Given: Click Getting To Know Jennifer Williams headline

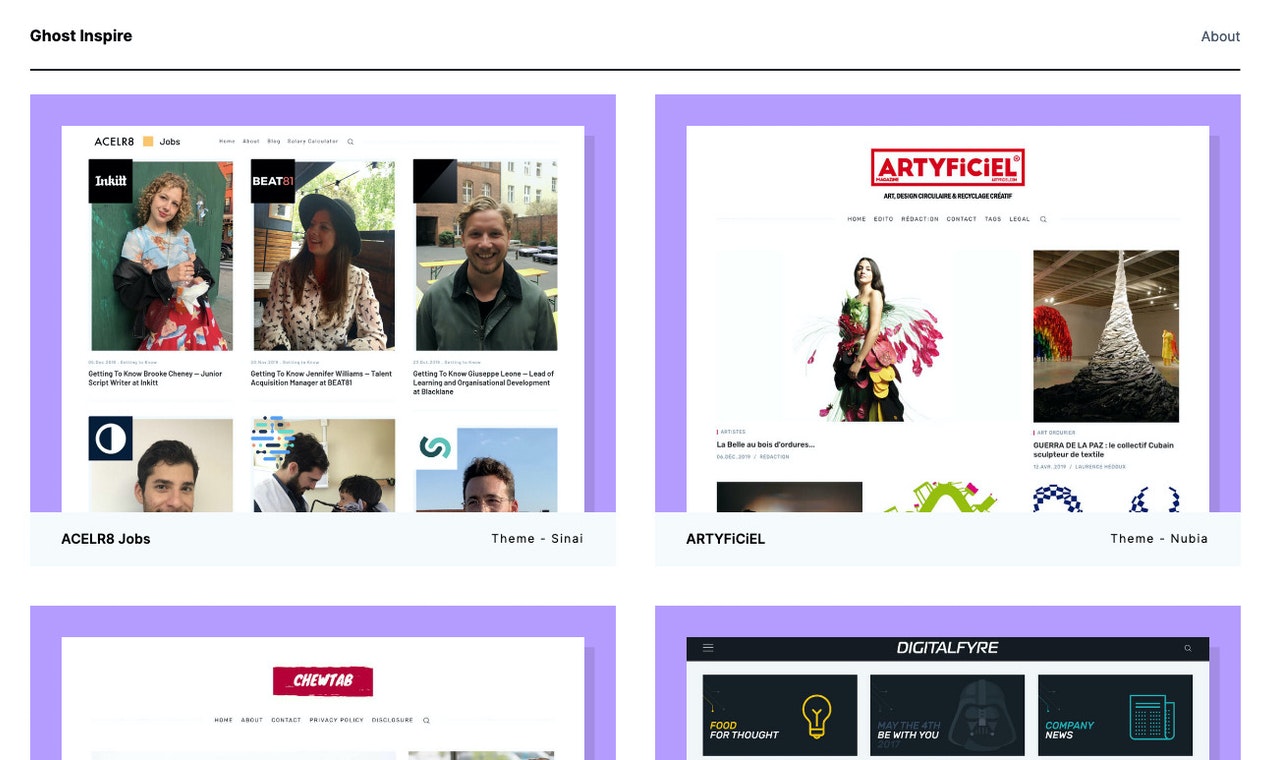Looking at the screenshot, I should click(322, 378).
